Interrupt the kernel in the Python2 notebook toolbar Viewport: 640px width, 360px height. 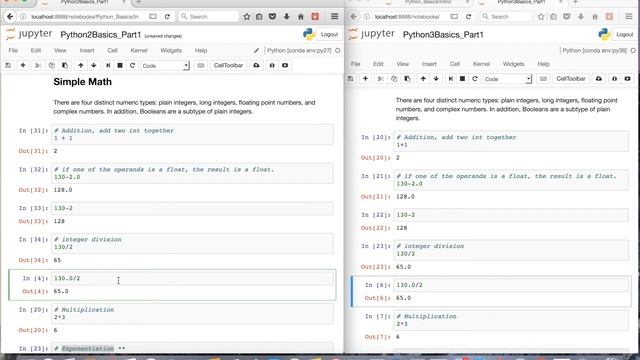tap(120, 65)
